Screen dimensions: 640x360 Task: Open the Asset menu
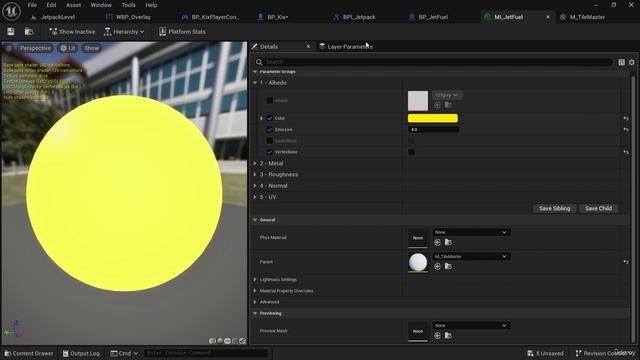73,5
